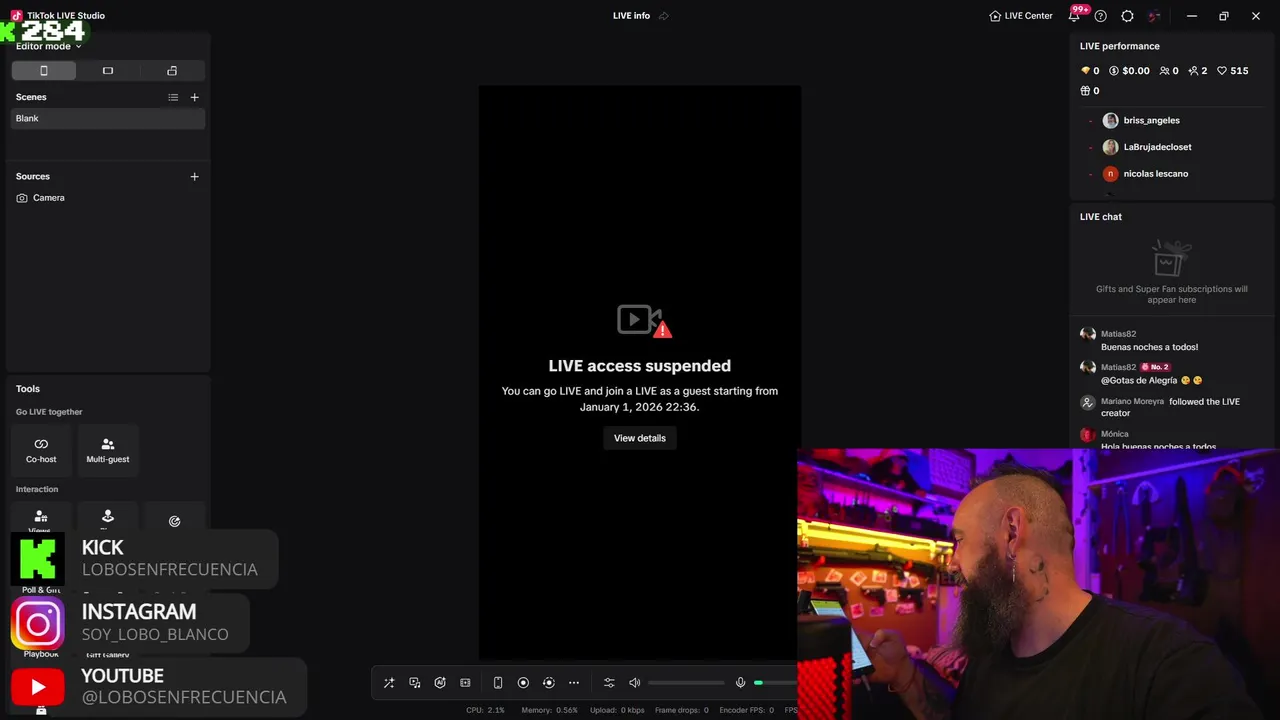The height and width of the screenshot is (720, 1280).
Task: Open the media and music tool
Action: (415, 683)
